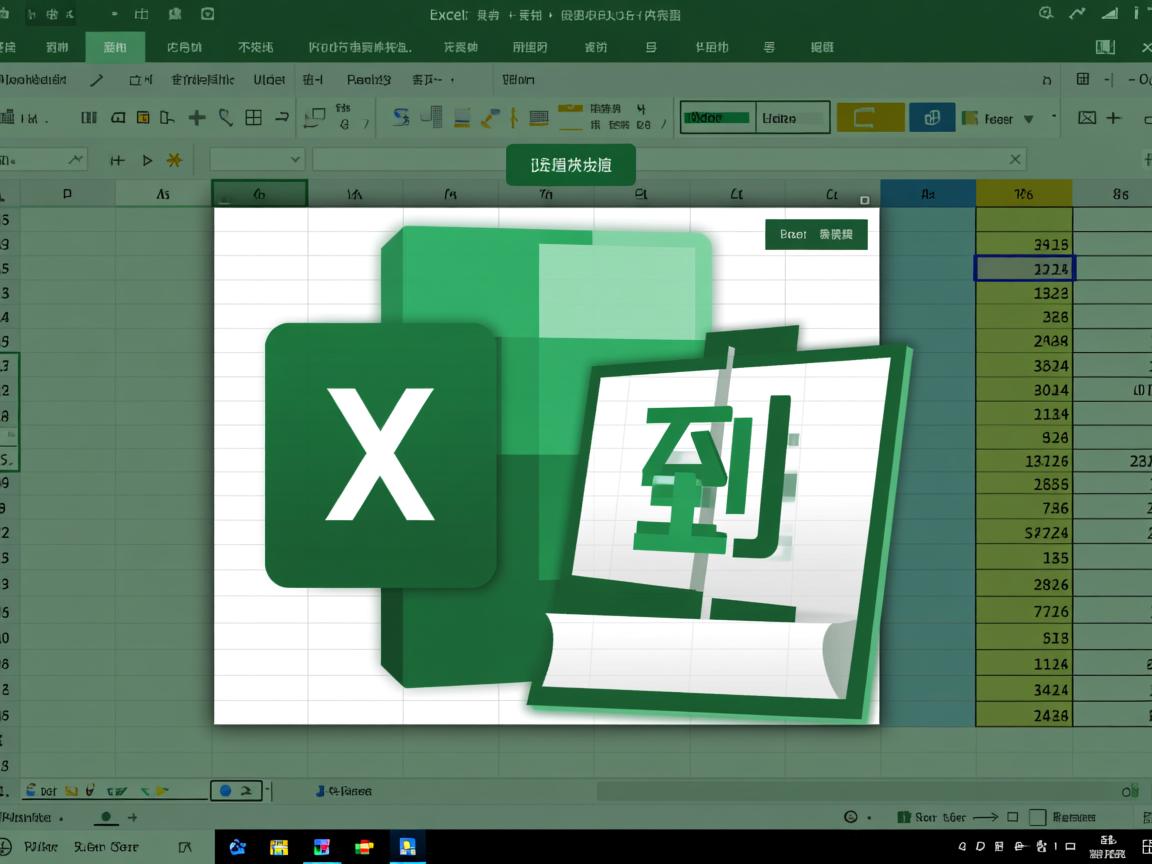
Task: Click the plus icon next to the envelope icon
Action: click(1113, 117)
